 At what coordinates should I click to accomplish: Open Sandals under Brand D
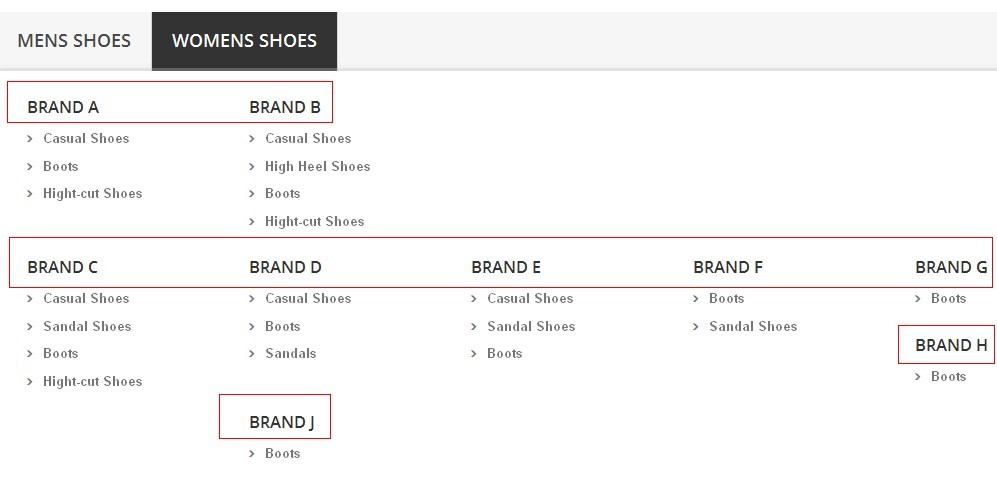coord(290,353)
